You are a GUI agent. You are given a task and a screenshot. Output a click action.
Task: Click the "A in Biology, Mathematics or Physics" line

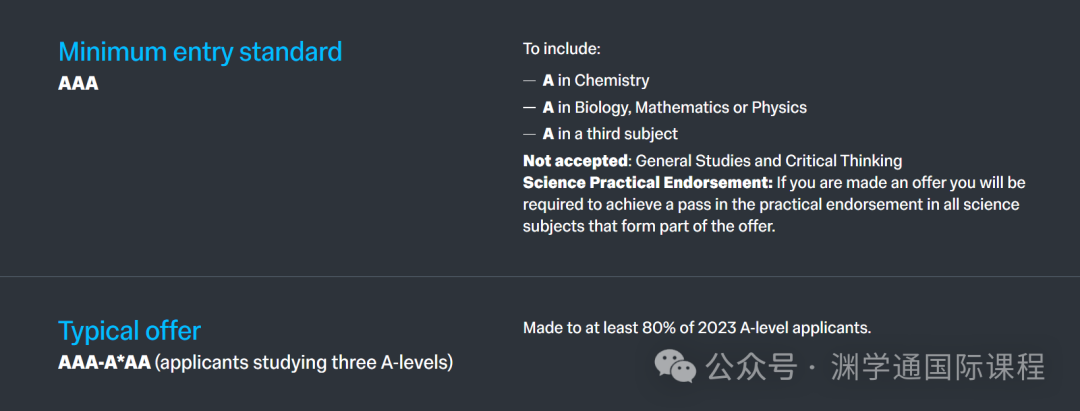click(x=674, y=107)
